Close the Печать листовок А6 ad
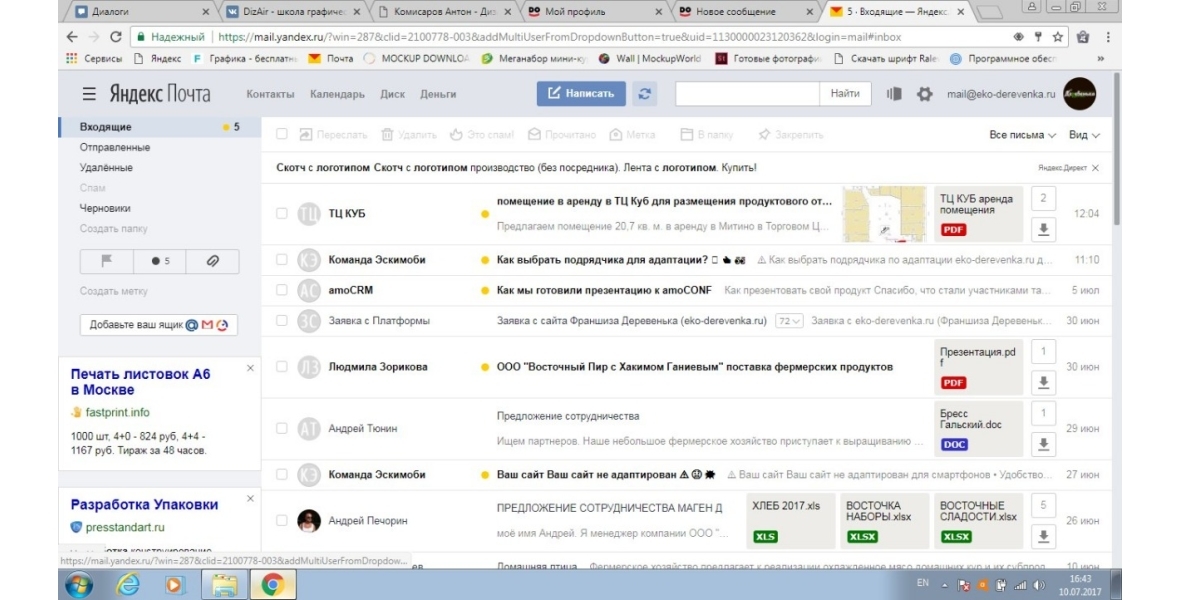Screen dimensions: 1180x600 pyautogui.click(x=251, y=368)
